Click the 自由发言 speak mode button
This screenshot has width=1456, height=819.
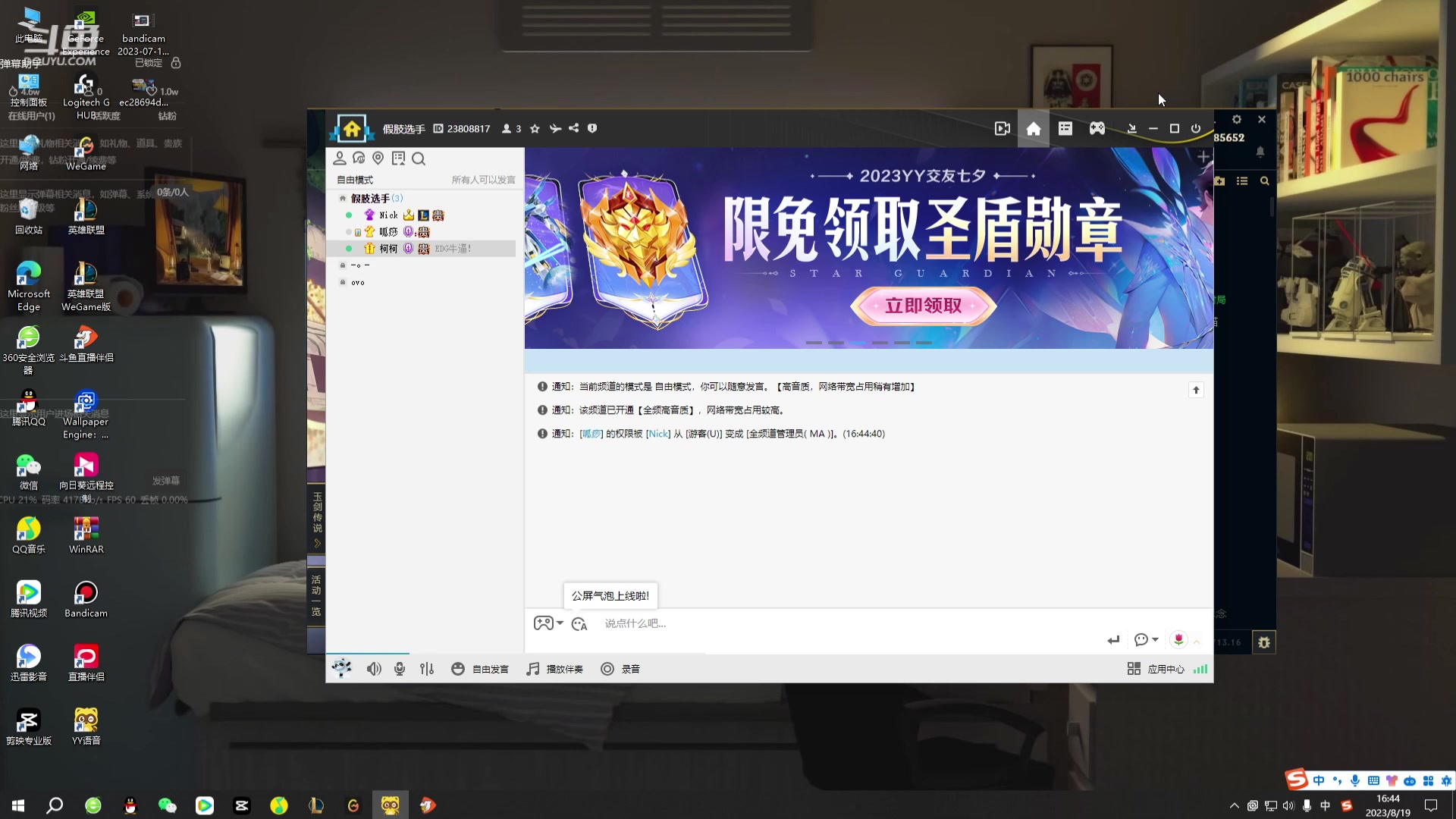point(479,669)
